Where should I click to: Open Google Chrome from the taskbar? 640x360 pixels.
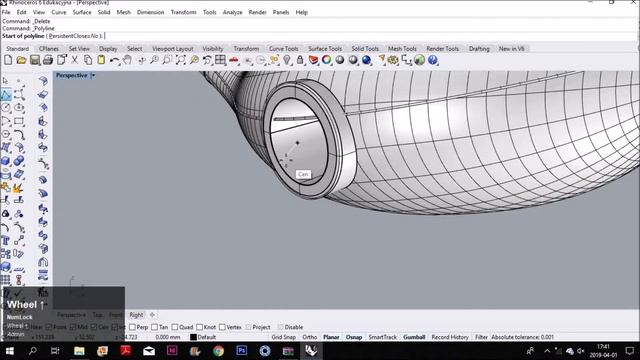(x=218, y=351)
